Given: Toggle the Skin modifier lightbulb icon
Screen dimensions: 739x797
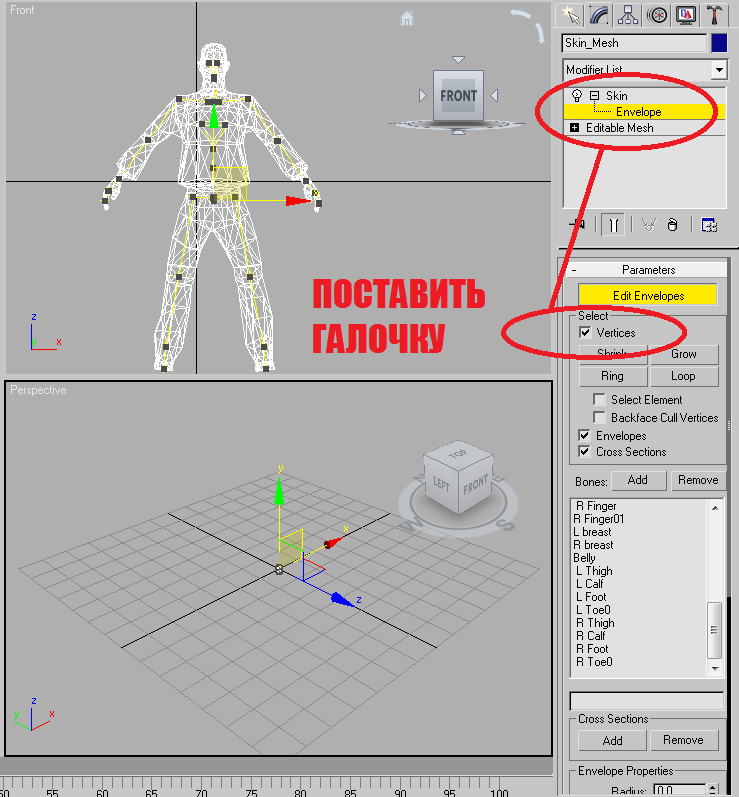Looking at the screenshot, I should (x=576, y=96).
